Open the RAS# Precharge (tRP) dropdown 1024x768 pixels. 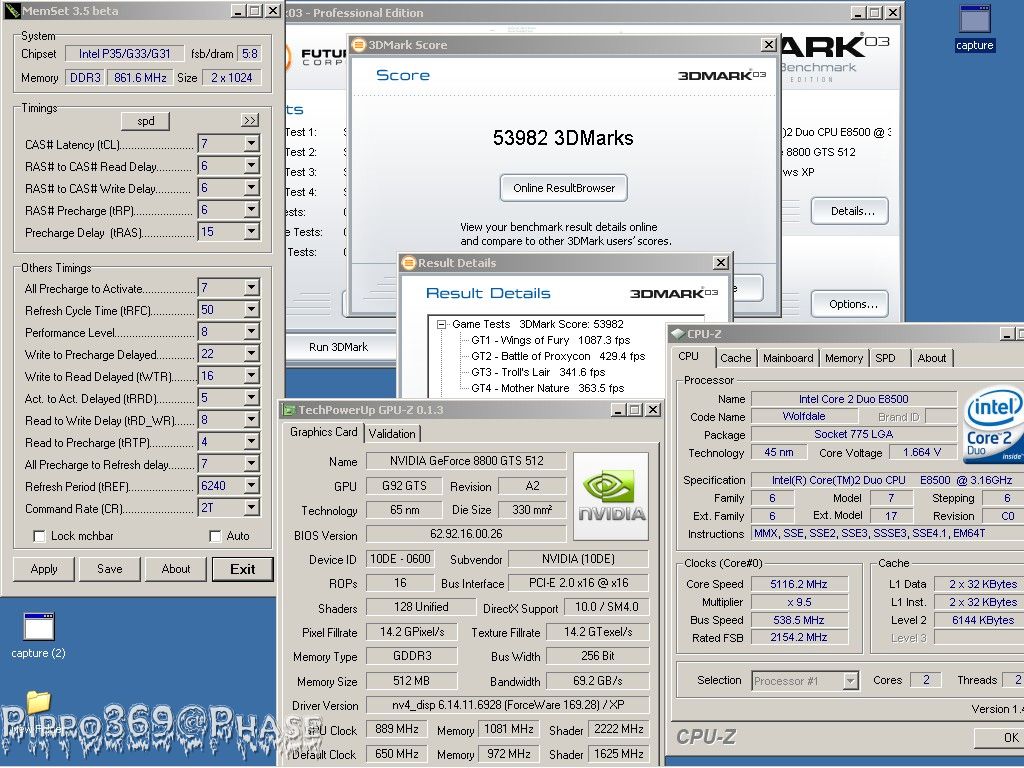pyautogui.click(x=251, y=210)
